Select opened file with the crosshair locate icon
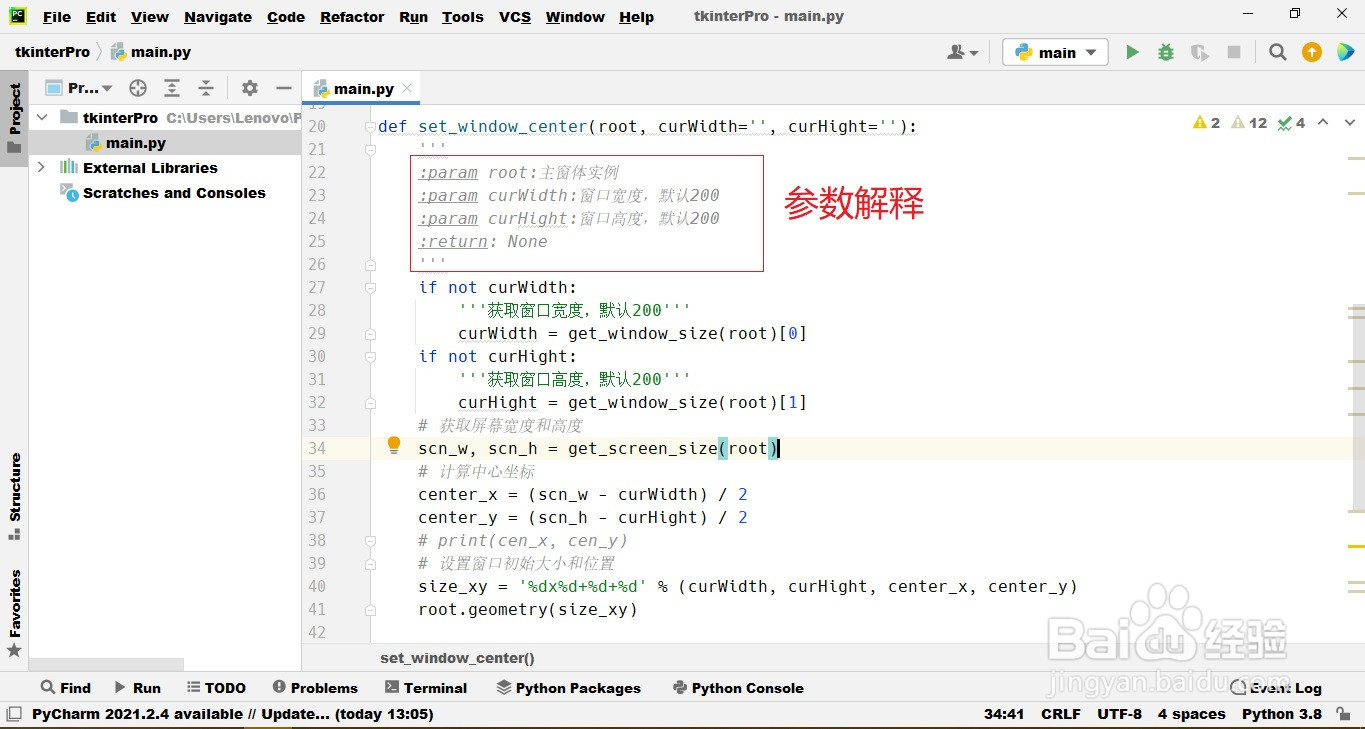This screenshot has width=1365, height=729. [137, 88]
